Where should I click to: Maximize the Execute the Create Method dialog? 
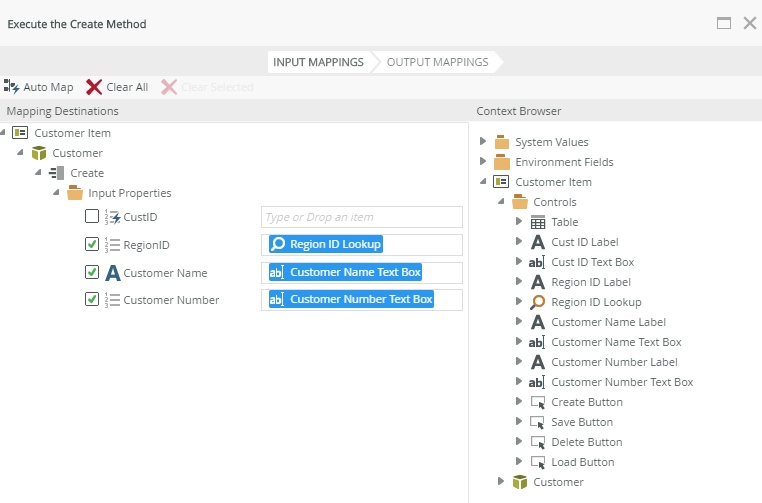coord(724,23)
